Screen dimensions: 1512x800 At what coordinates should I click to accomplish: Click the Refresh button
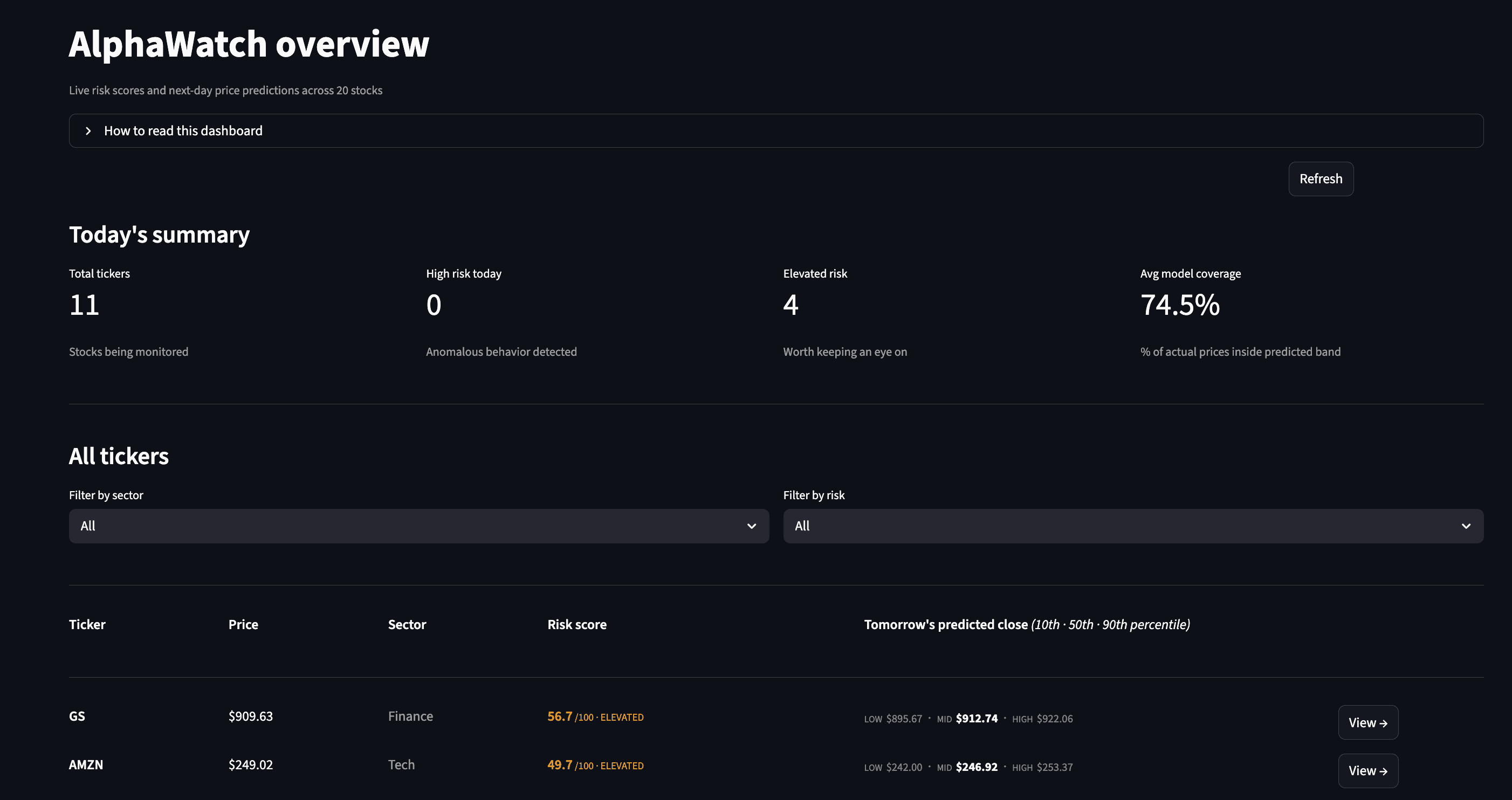1321,179
